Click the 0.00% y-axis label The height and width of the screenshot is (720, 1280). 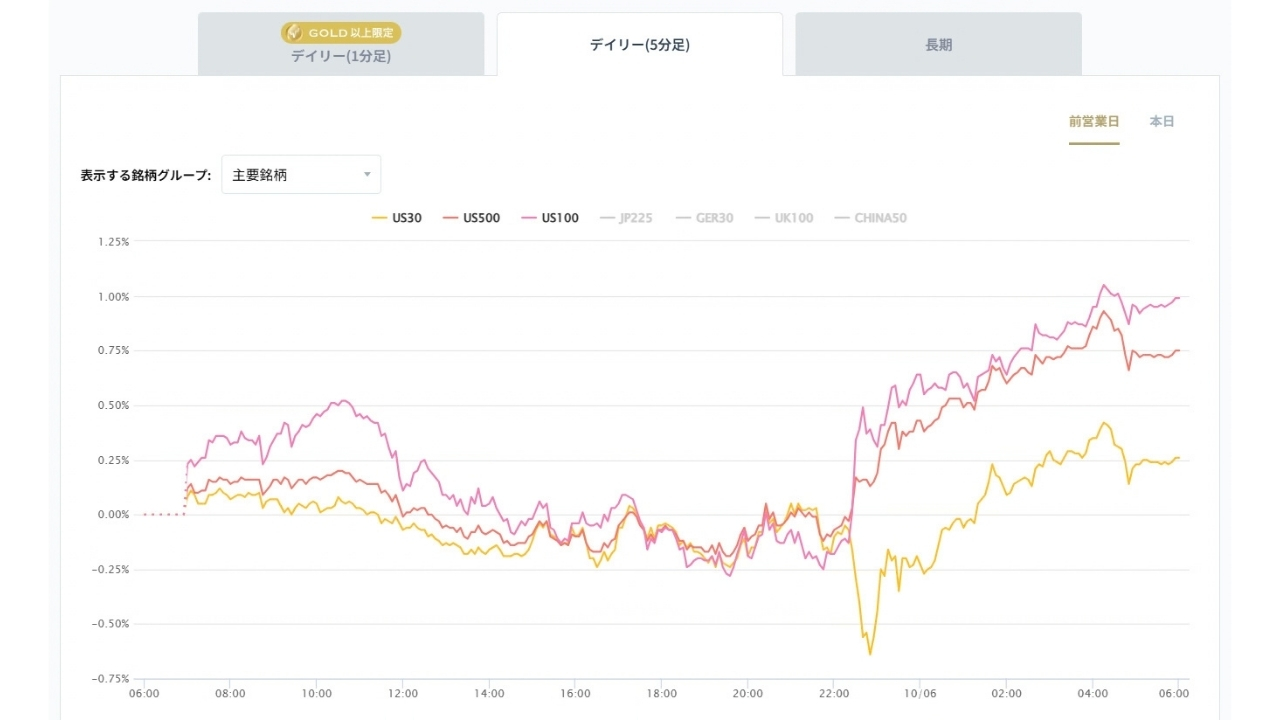(113, 515)
